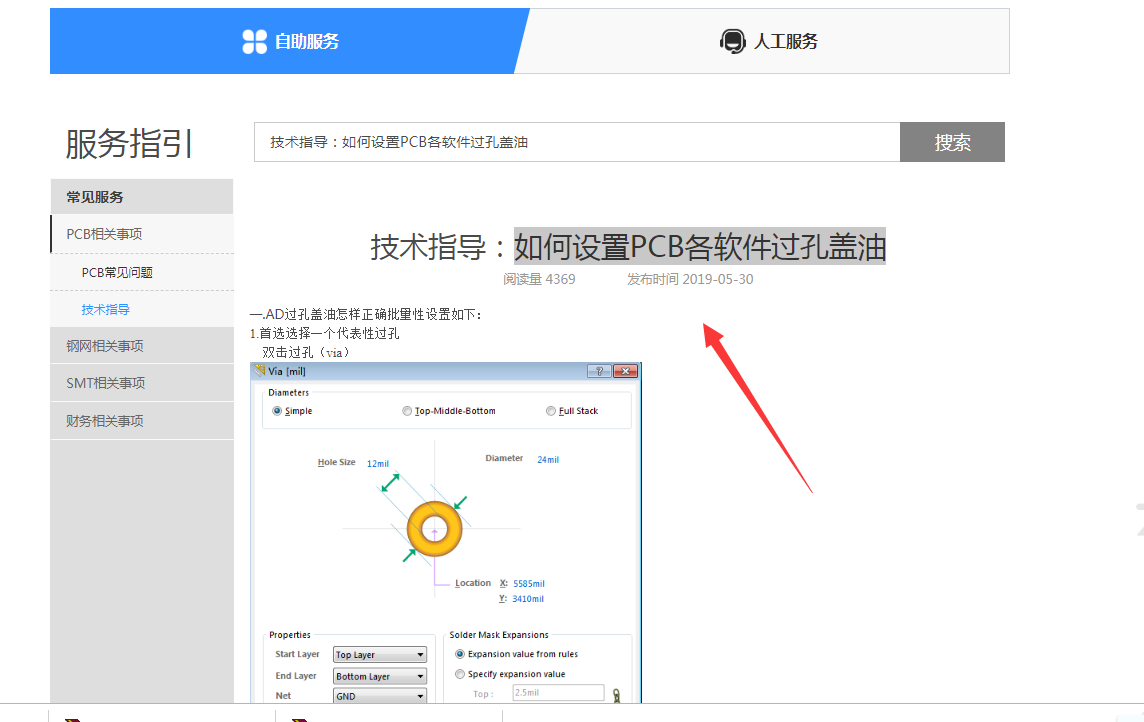
Task: Click the Via dialog help question-mark button
Action: (x=600, y=371)
